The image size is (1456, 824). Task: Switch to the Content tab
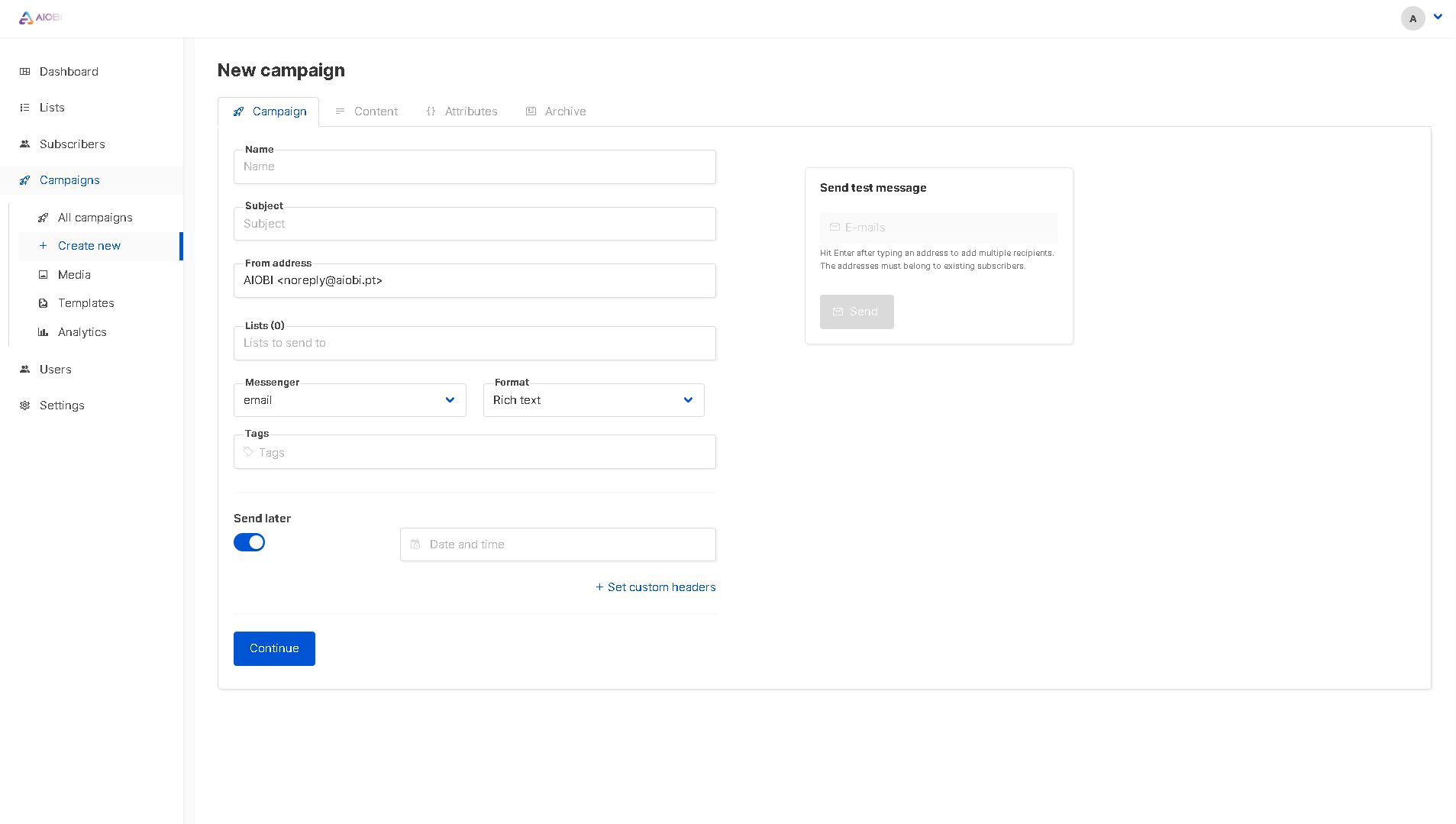coord(375,111)
